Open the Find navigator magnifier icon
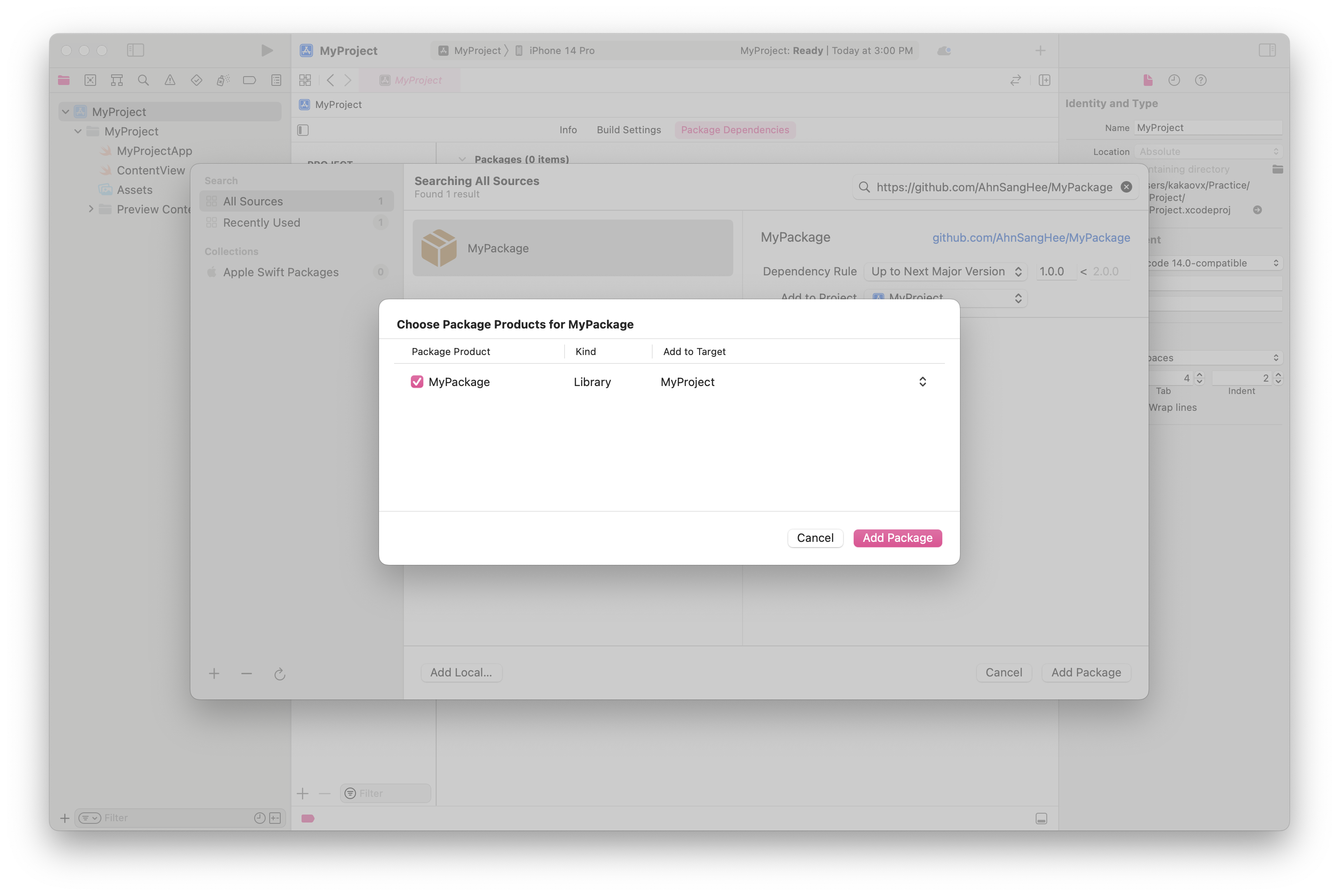Screen dimensions: 1339x896 point(143,80)
